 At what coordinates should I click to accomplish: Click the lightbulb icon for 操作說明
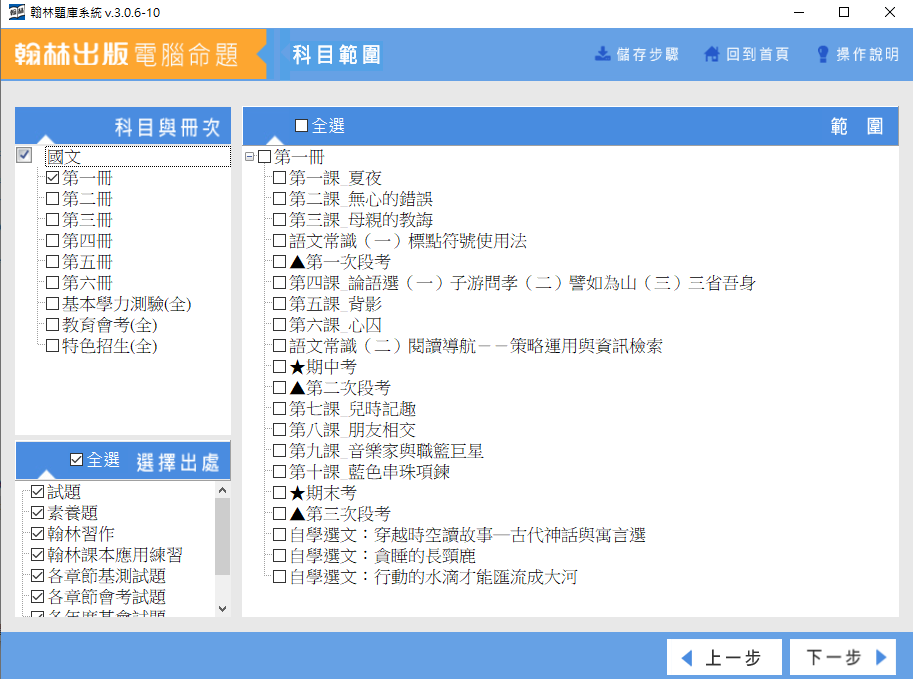823,54
